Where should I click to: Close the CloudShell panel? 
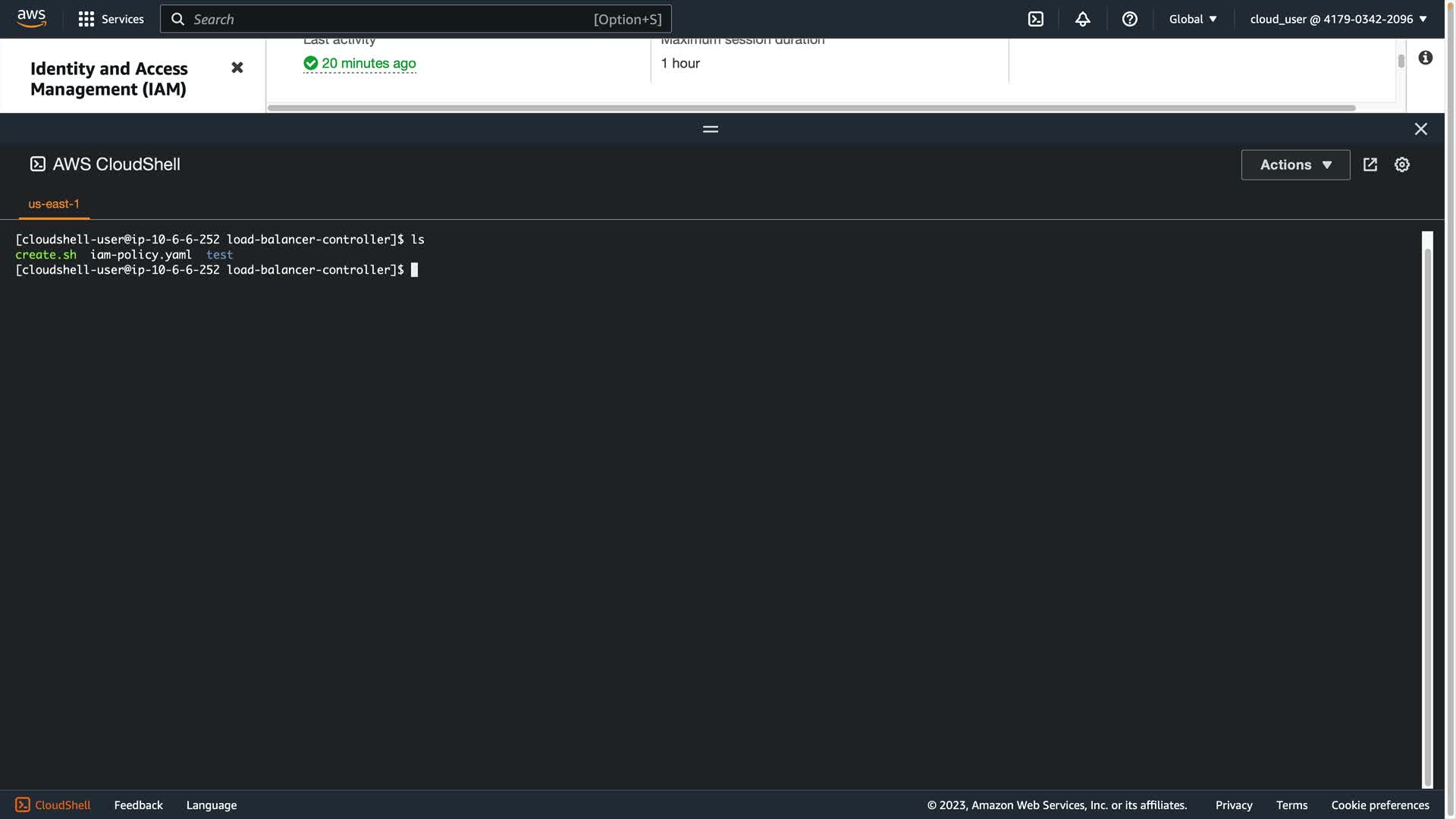(1420, 129)
